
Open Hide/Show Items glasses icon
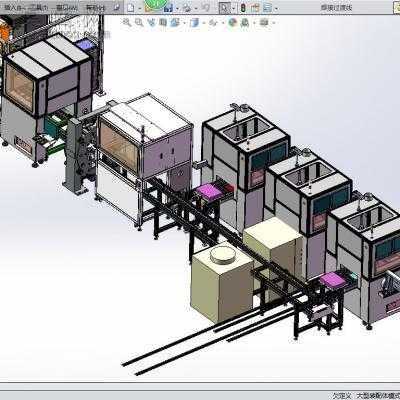213,22
